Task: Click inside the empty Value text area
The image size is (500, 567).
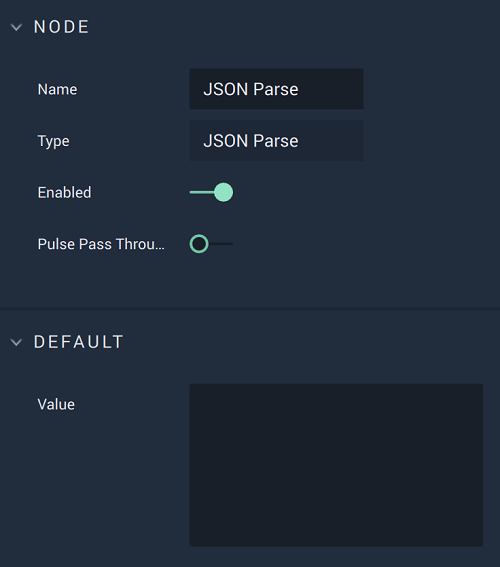Action: pos(336,465)
